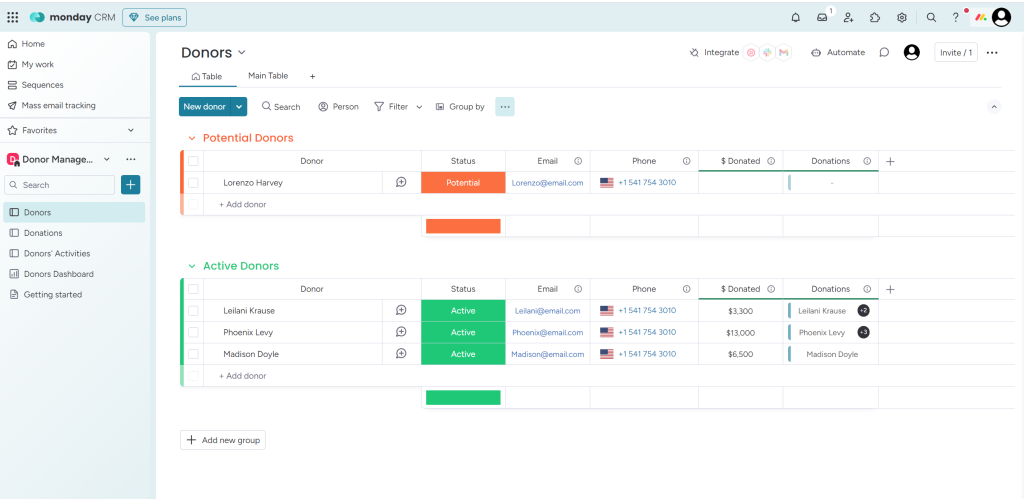Image resolution: width=1024 pixels, height=499 pixels.
Task: Click the Add new group button
Action: click(223, 440)
